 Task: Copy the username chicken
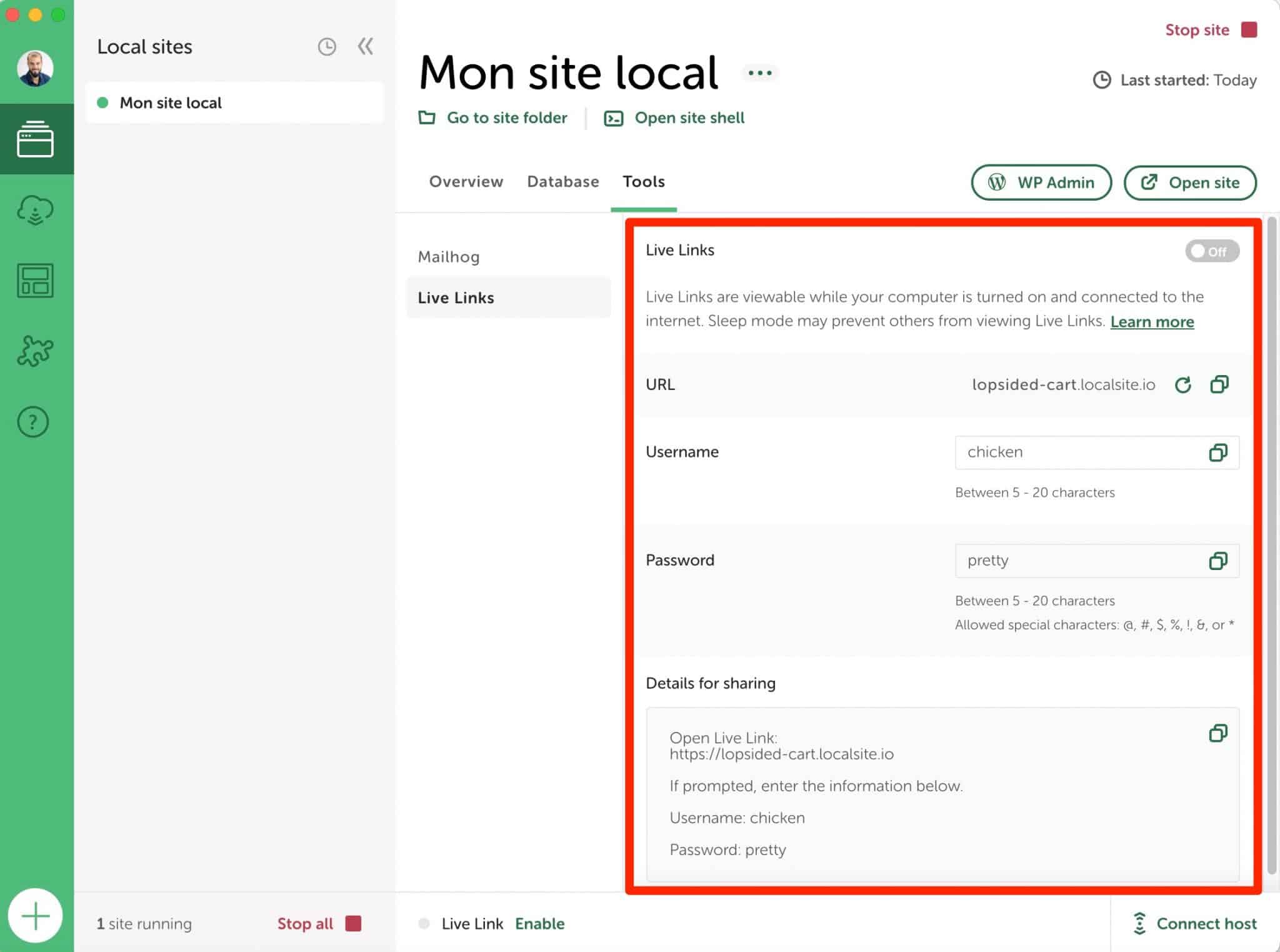click(x=1218, y=453)
